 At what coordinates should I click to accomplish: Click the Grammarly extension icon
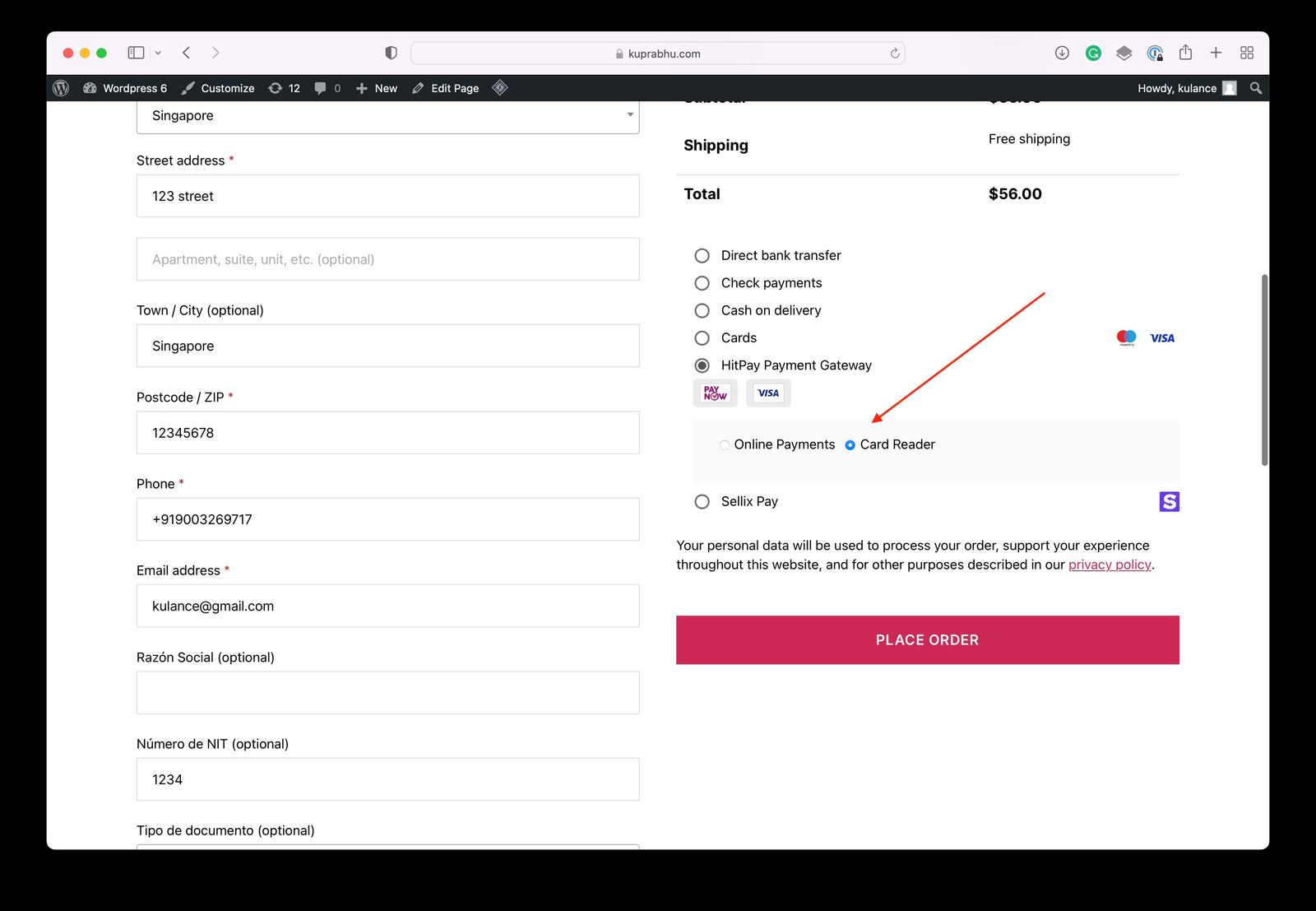1092,52
